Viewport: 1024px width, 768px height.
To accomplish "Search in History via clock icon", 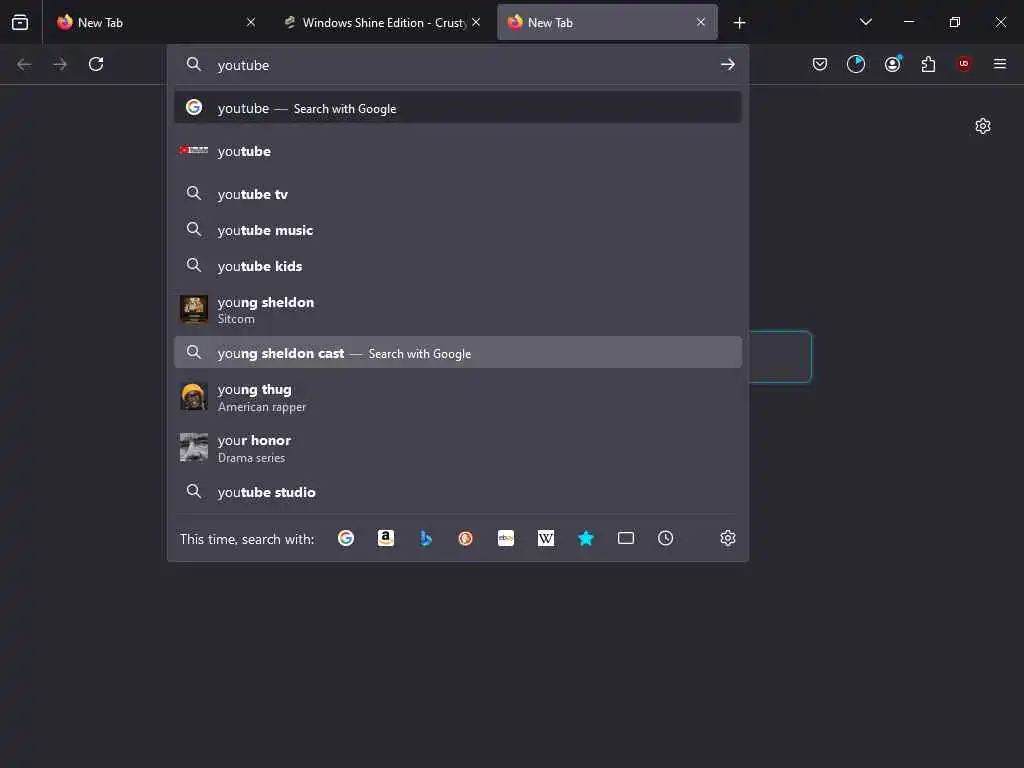I will (665, 538).
